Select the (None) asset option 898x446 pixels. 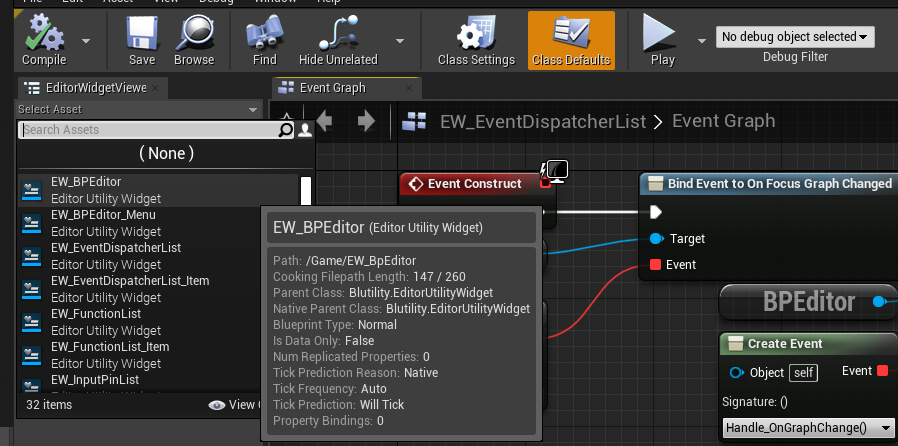[167, 153]
